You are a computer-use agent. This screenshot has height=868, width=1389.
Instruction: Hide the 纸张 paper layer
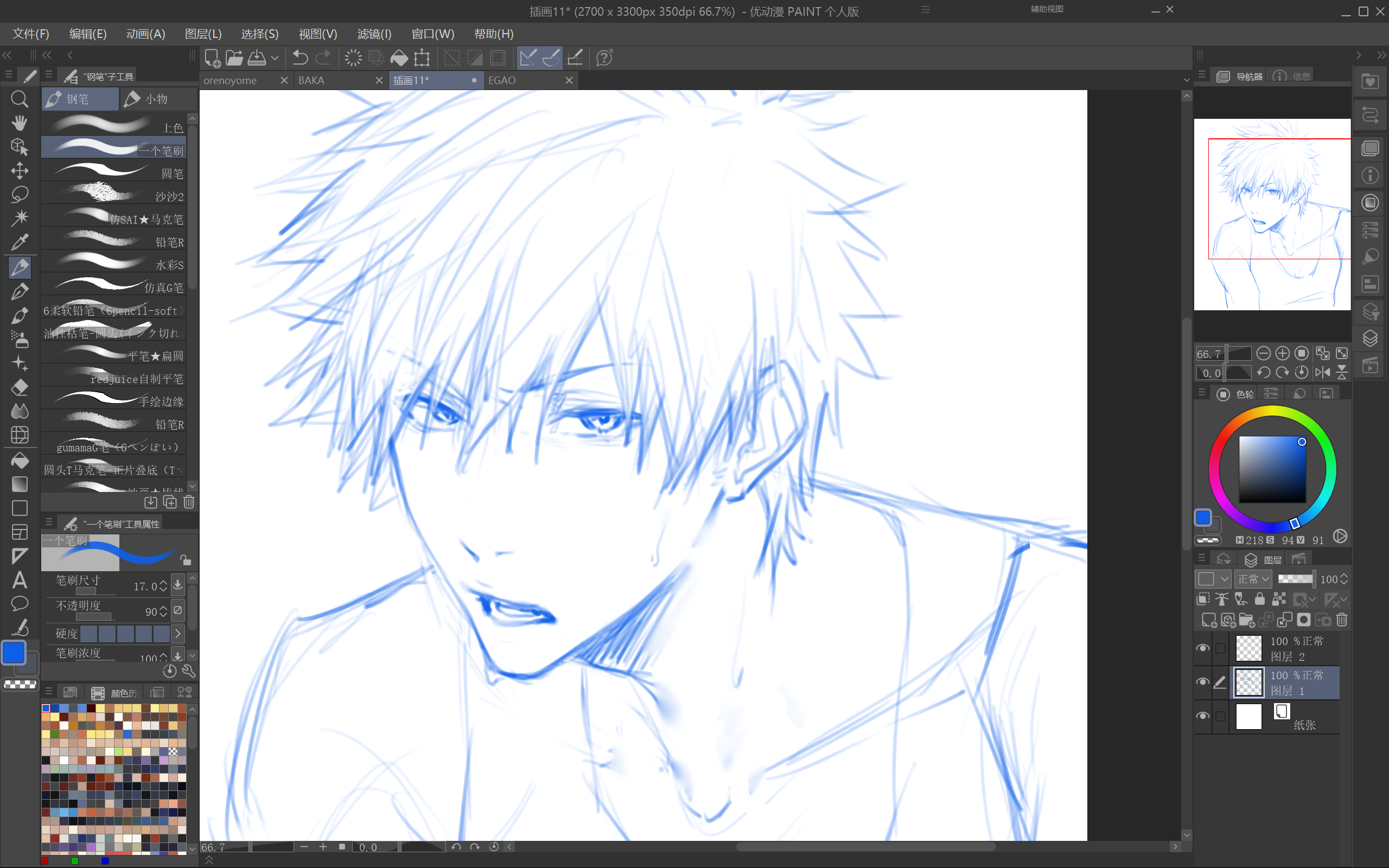[x=1202, y=716]
